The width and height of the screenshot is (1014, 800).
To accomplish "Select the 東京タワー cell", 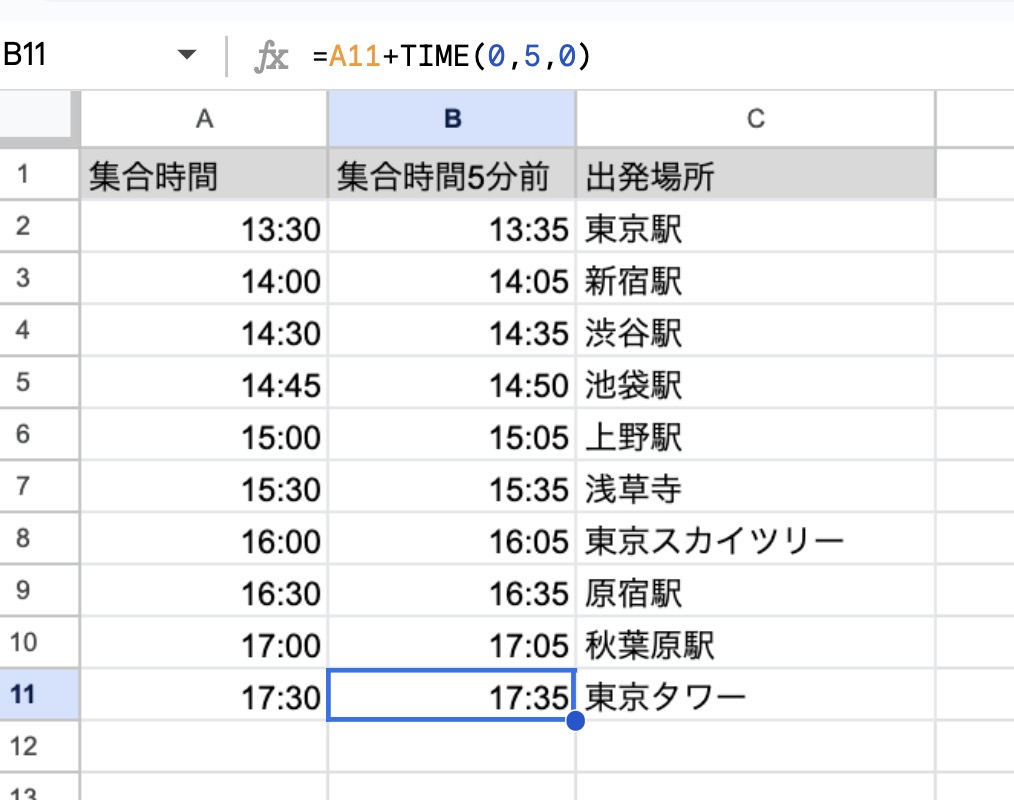I will click(755, 696).
